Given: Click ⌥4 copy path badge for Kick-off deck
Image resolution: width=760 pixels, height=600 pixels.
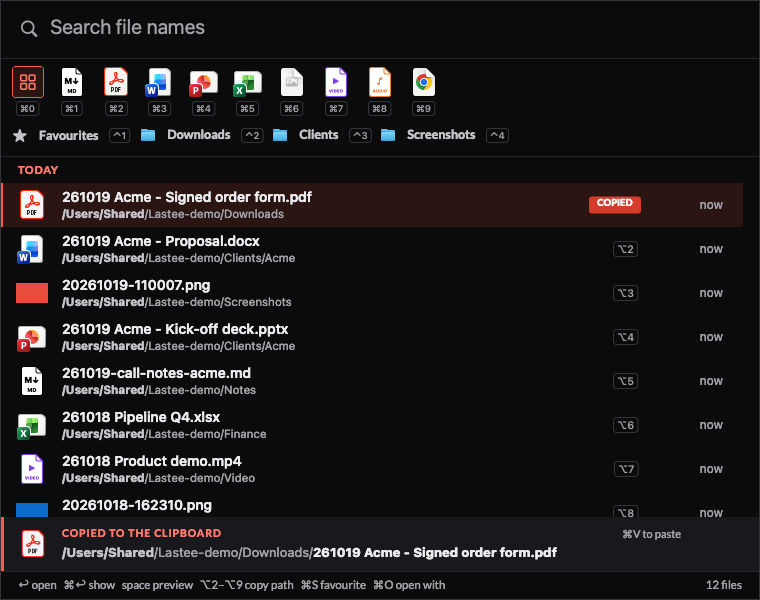Looking at the screenshot, I should point(625,337).
